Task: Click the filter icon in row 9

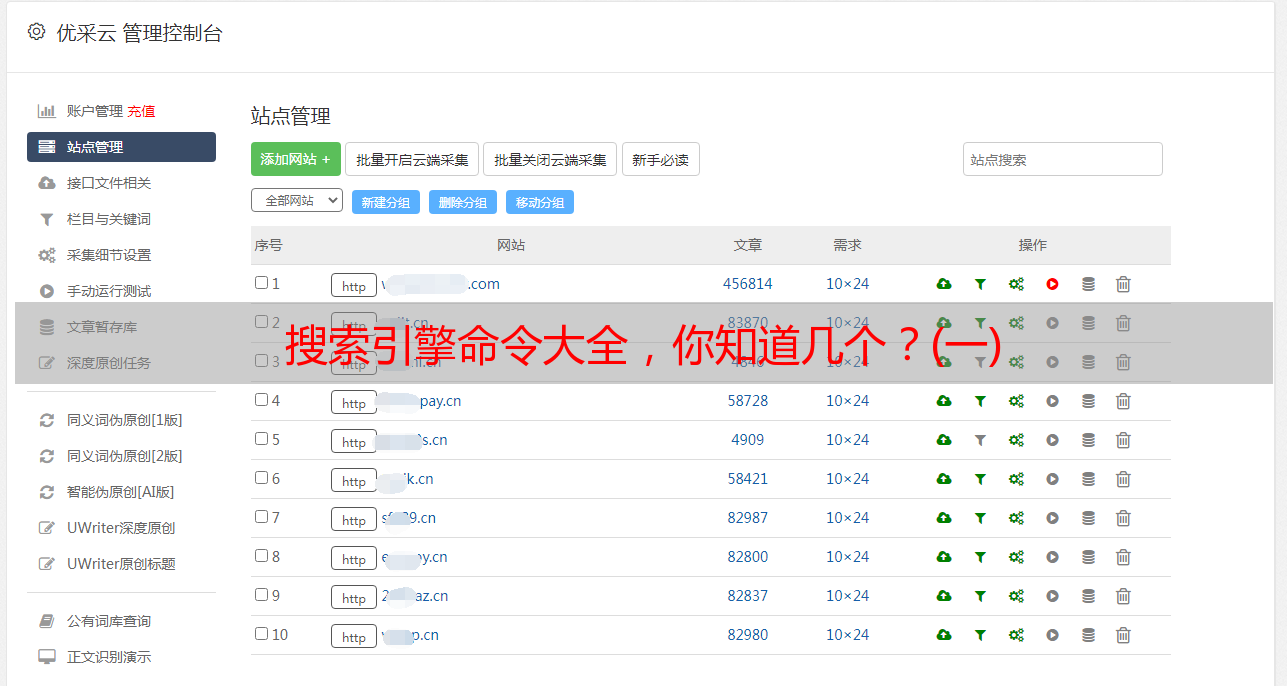Action: click(980, 596)
